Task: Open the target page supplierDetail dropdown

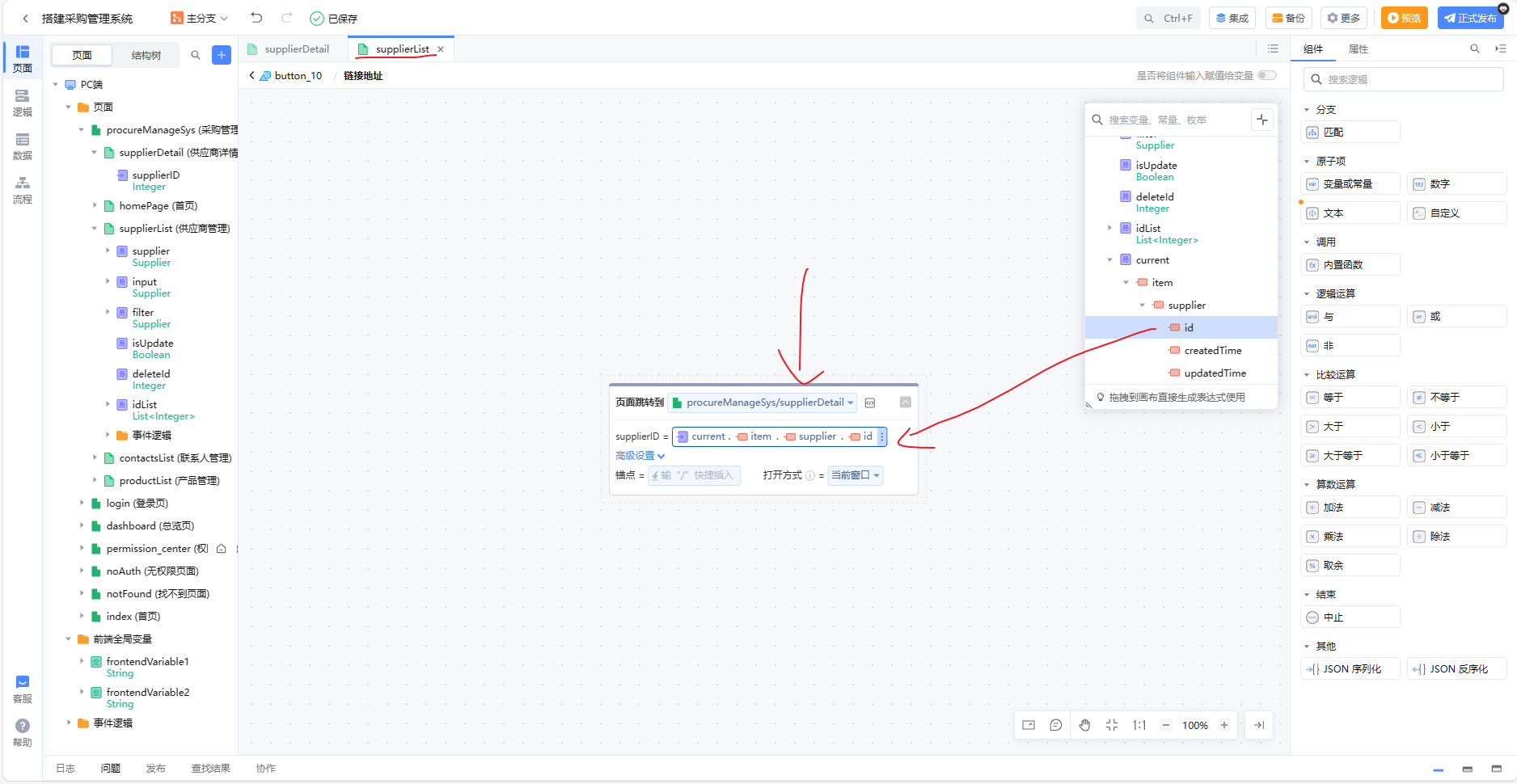Action: coord(763,403)
